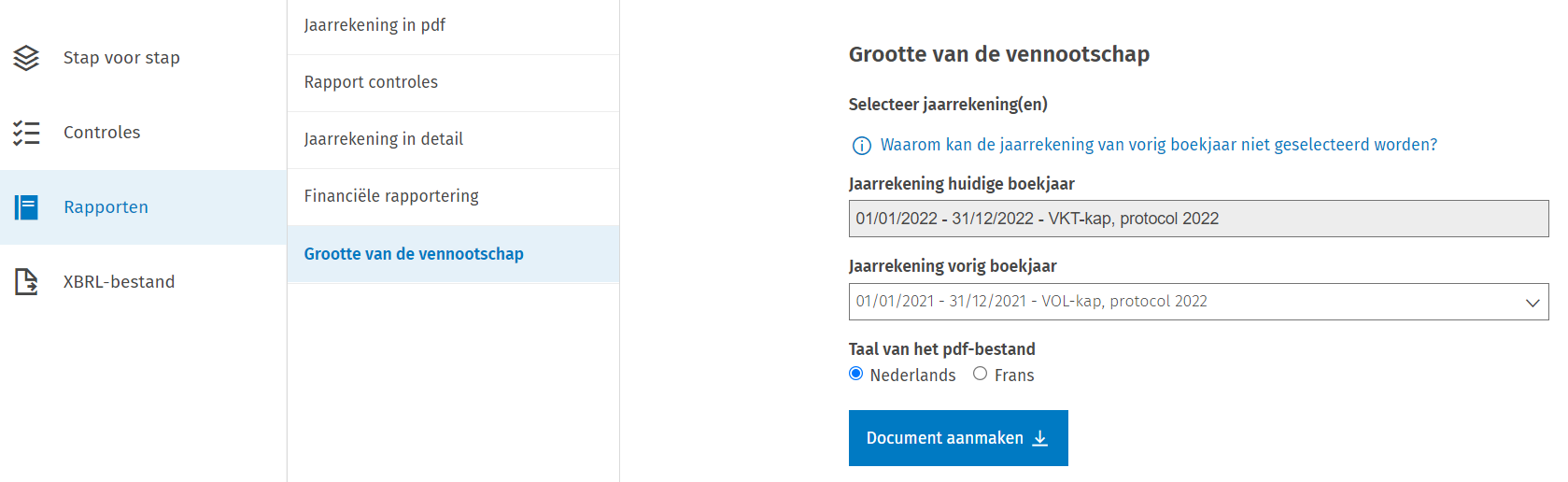
Task: Click the dropdown chevron for vorig boekjaar
Action: tap(1532, 303)
